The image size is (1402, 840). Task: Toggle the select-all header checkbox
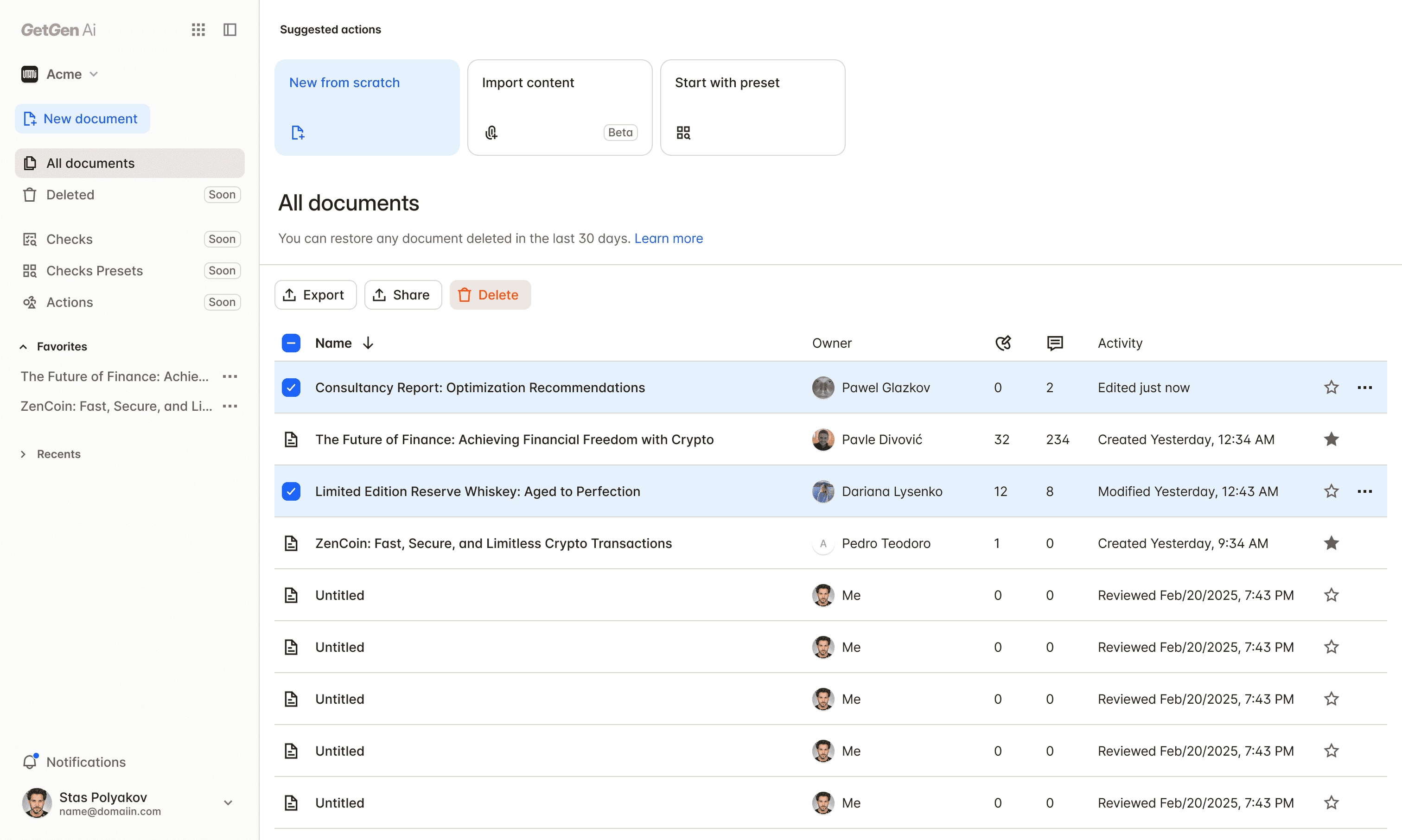tap(291, 343)
